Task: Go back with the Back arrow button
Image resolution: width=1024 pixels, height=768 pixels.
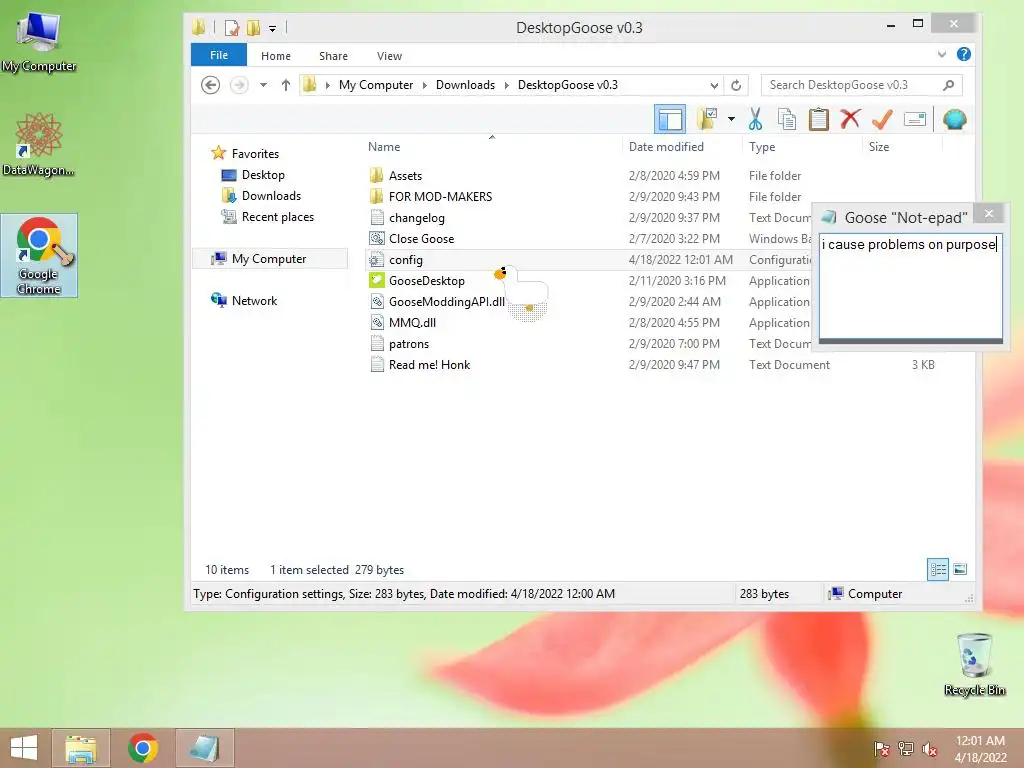Action: coord(210,85)
